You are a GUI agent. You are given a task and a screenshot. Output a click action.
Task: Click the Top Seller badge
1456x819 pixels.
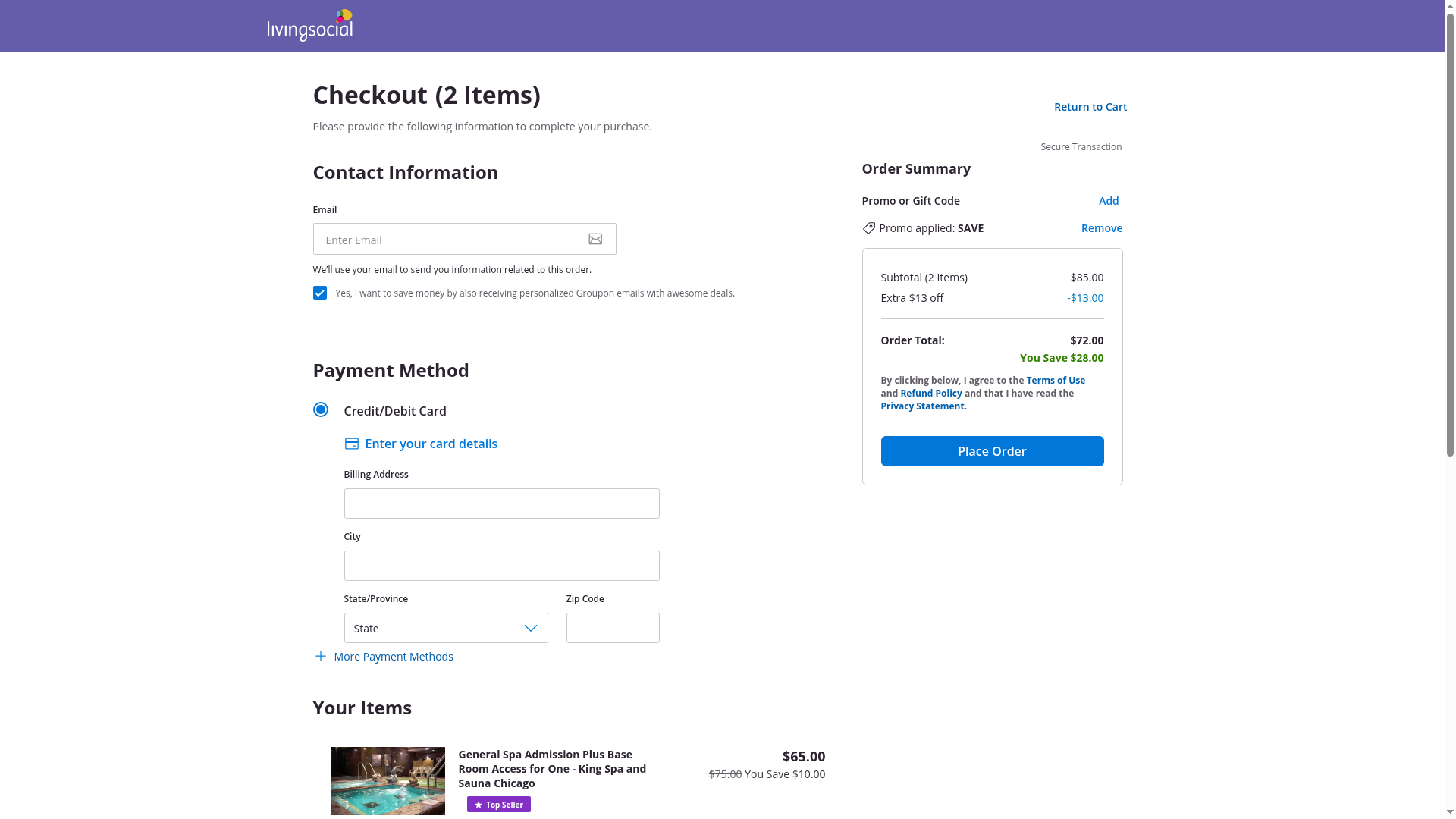(x=498, y=805)
